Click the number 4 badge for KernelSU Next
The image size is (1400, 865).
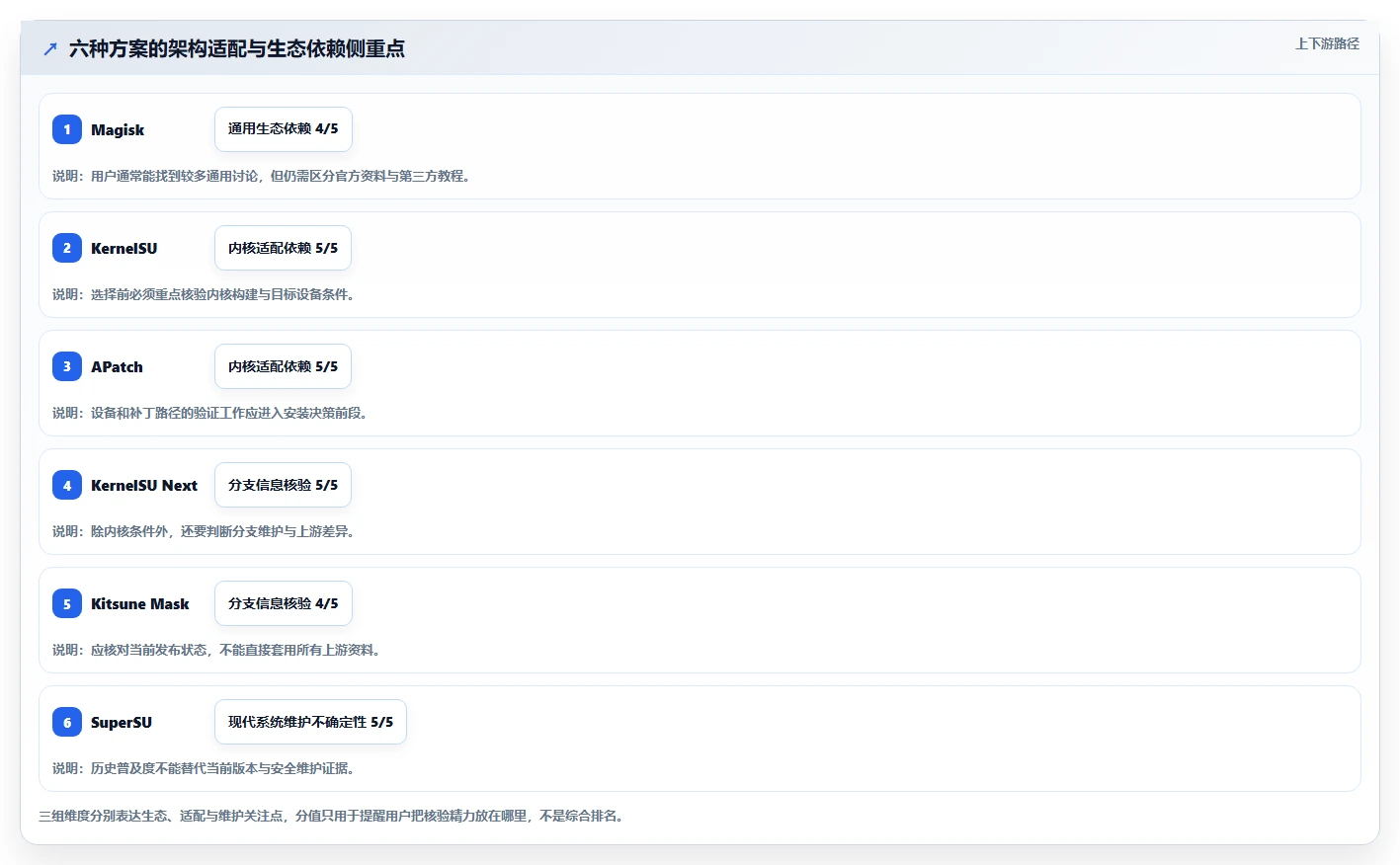(67, 485)
